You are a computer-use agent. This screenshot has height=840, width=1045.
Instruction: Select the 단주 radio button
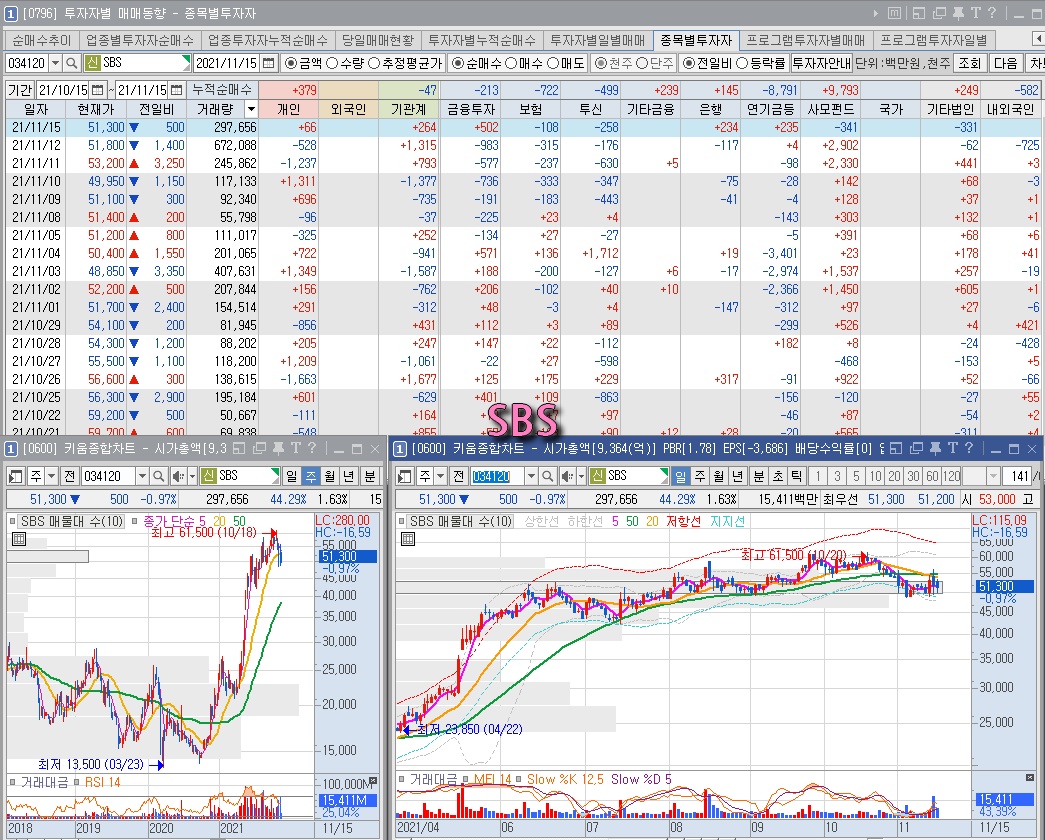point(642,63)
